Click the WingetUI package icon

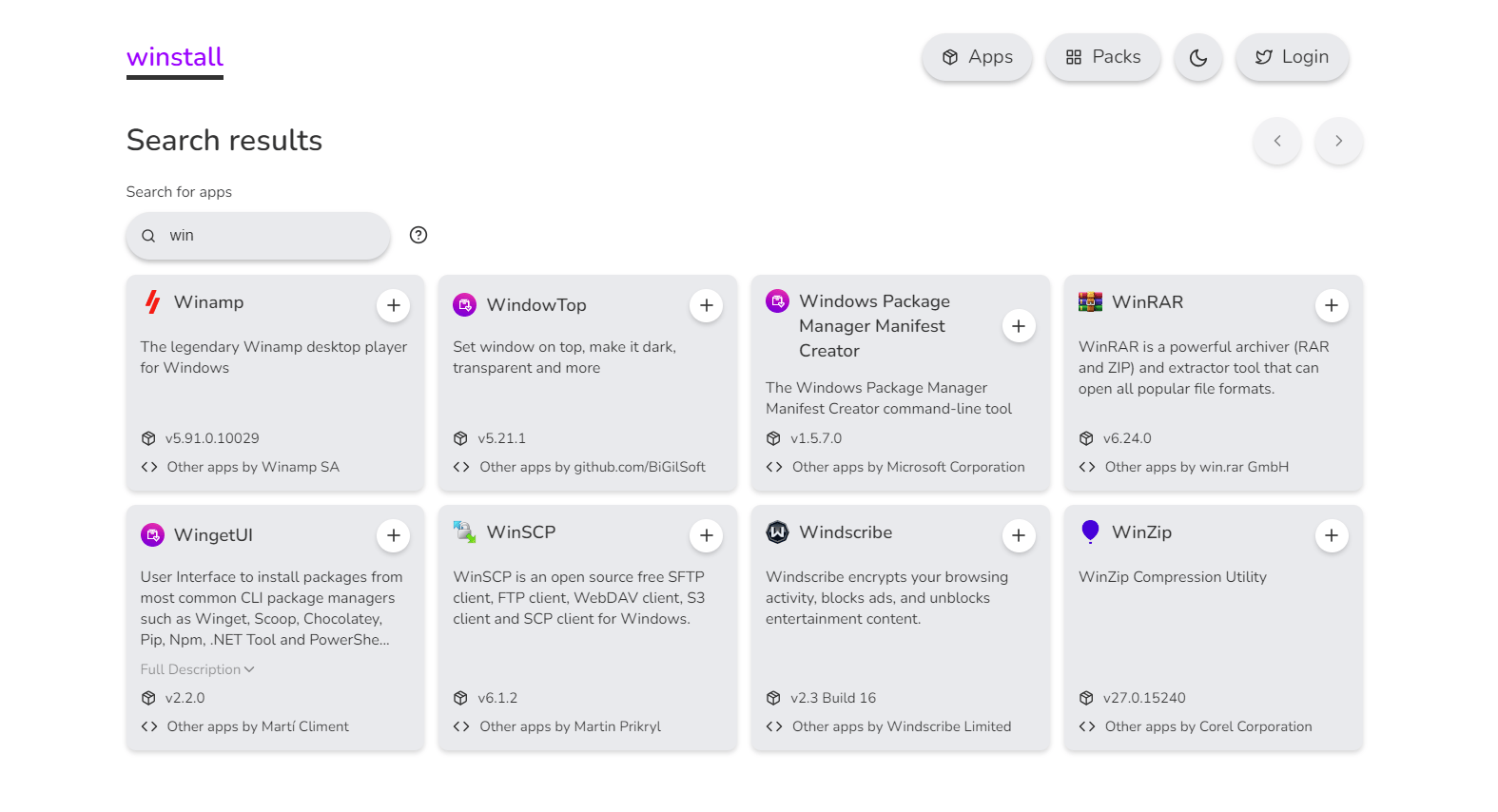[152, 535]
